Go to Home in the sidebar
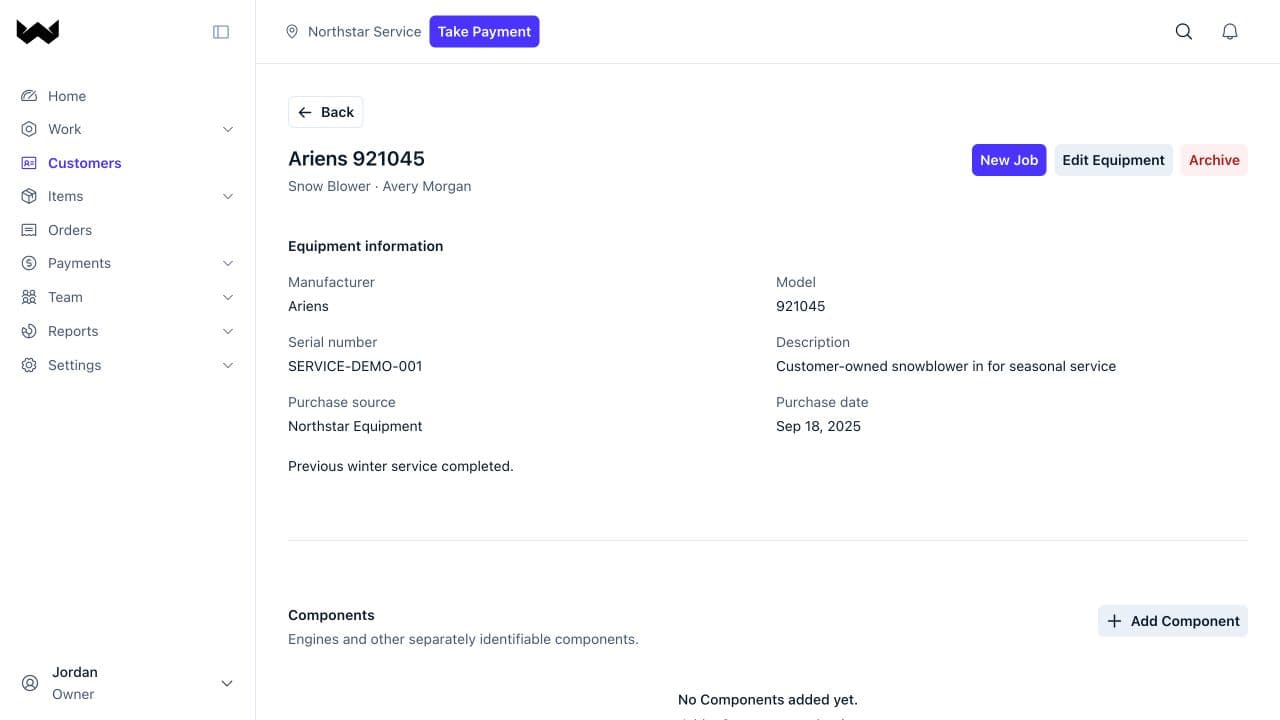This screenshot has height=720, width=1280. [67, 96]
